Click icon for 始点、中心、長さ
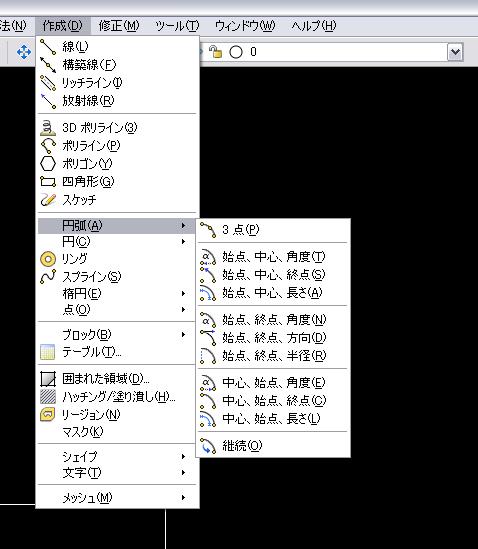The image size is (478, 549). (x=208, y=293)
